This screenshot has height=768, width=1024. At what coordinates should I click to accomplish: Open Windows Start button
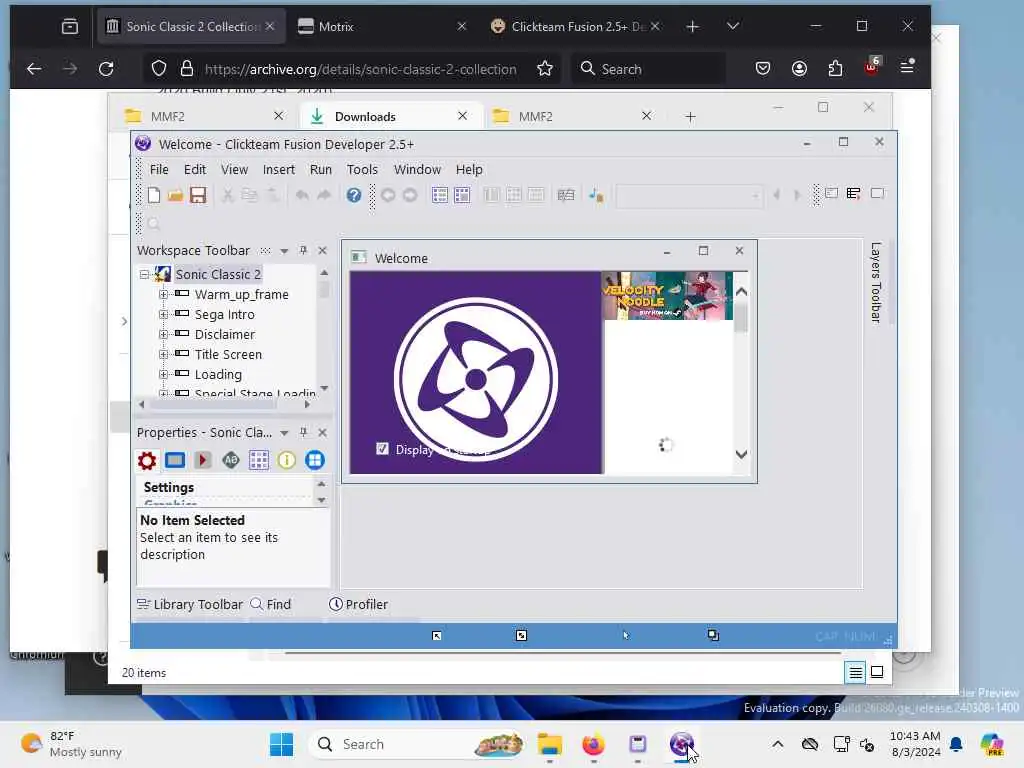pos(281,744)
